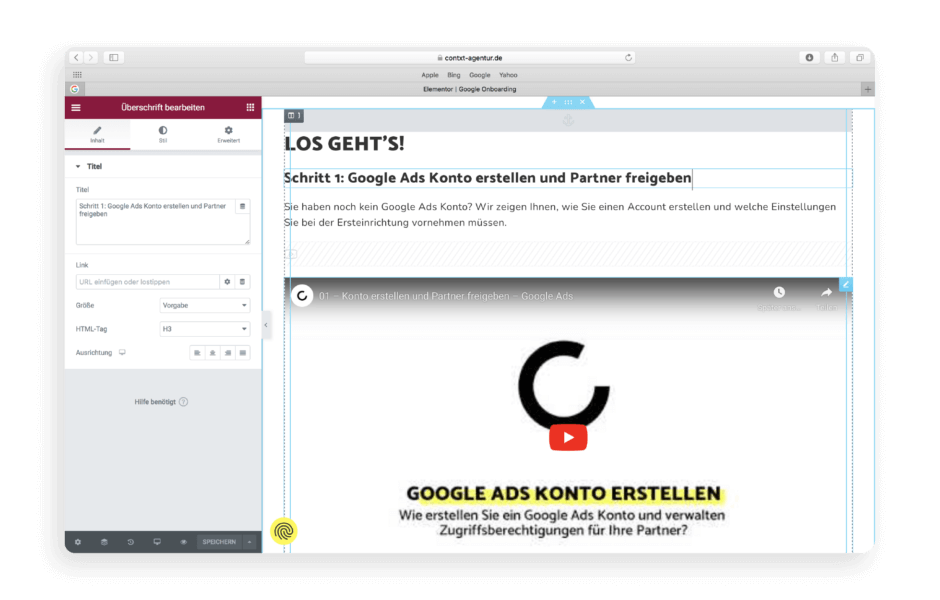The image size is (940, 600).
Task: Select the LOS GEHT'S! heading
Action: click(x=345, y=144)
